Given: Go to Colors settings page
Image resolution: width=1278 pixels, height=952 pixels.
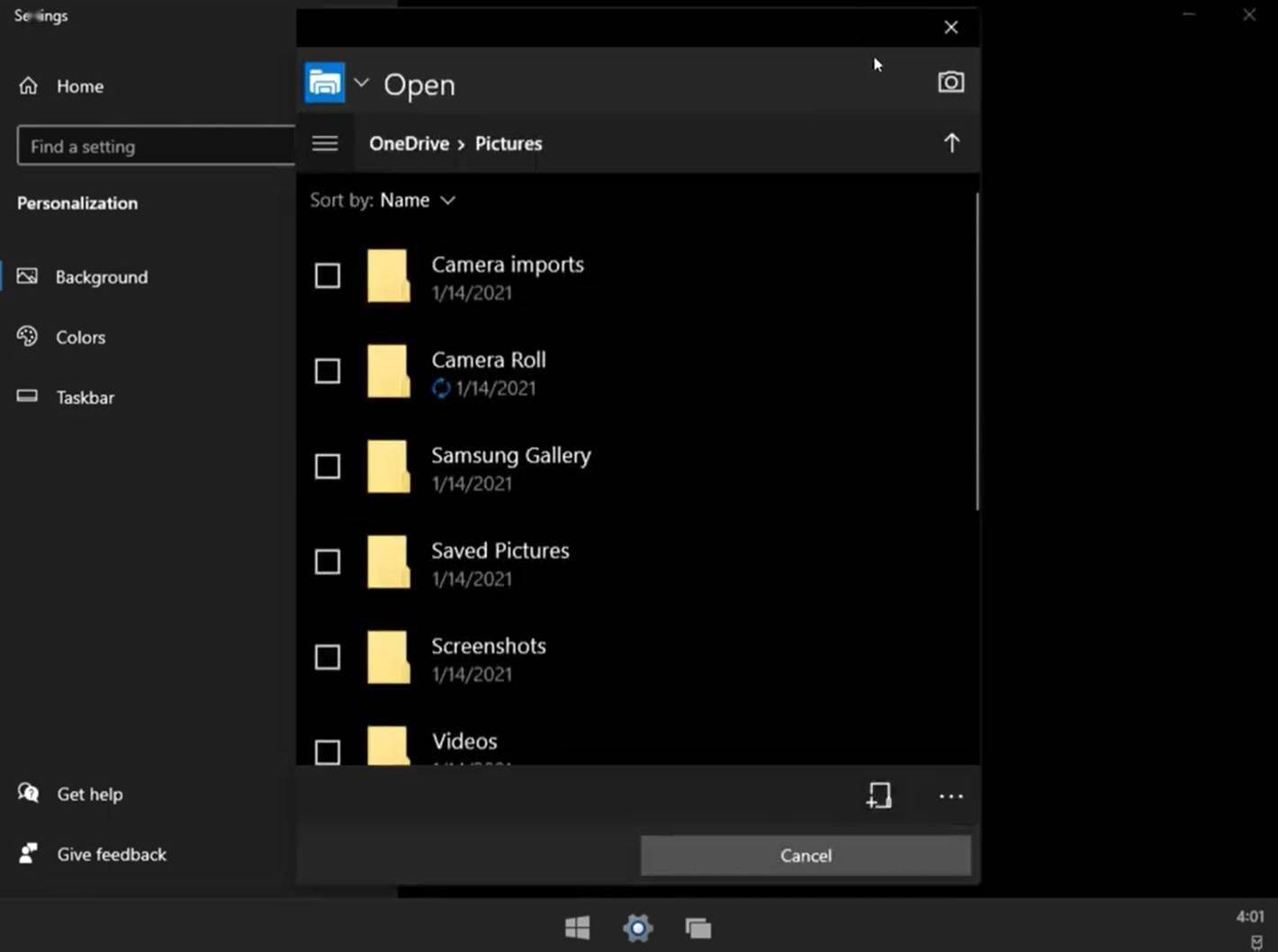Looking at the screenshot, I should tap(81, 337).
